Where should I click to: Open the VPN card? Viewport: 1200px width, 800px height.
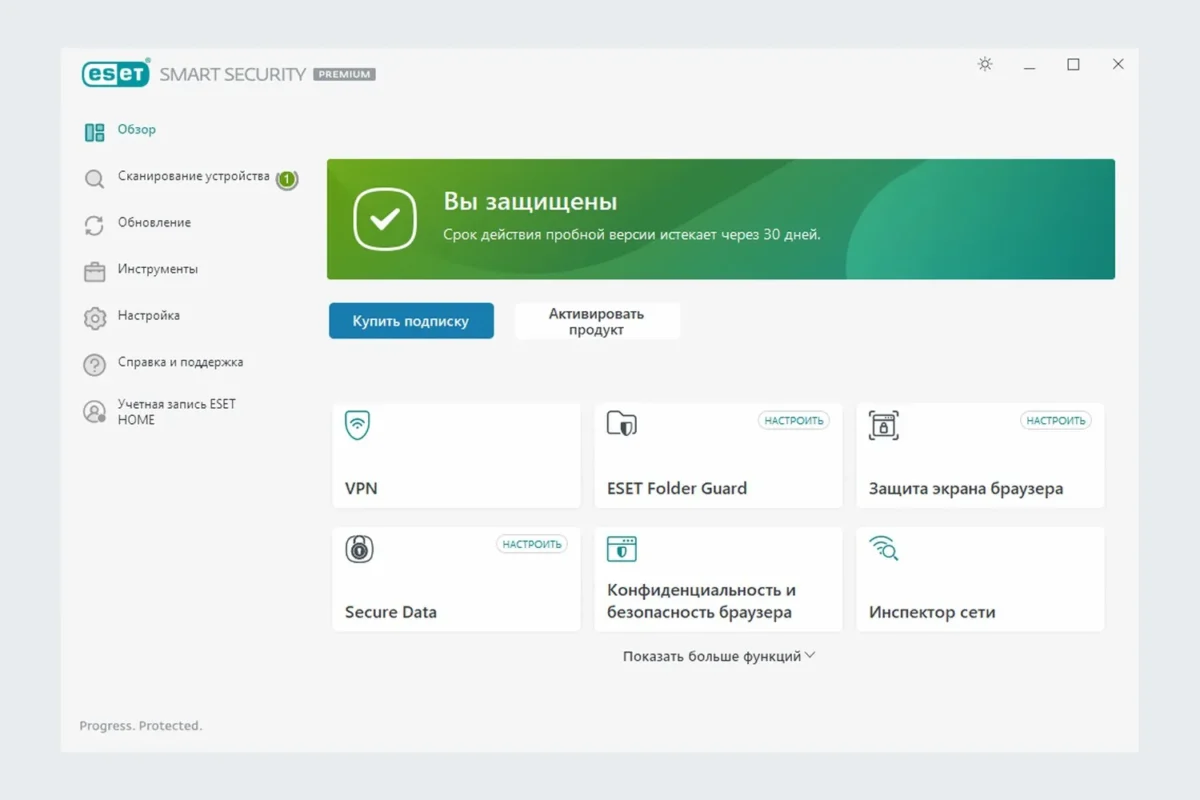tap(456, 456)
